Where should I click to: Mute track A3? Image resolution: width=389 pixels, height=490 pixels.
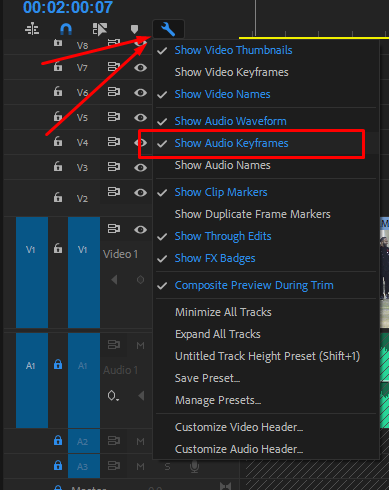(x=140, y=466)
